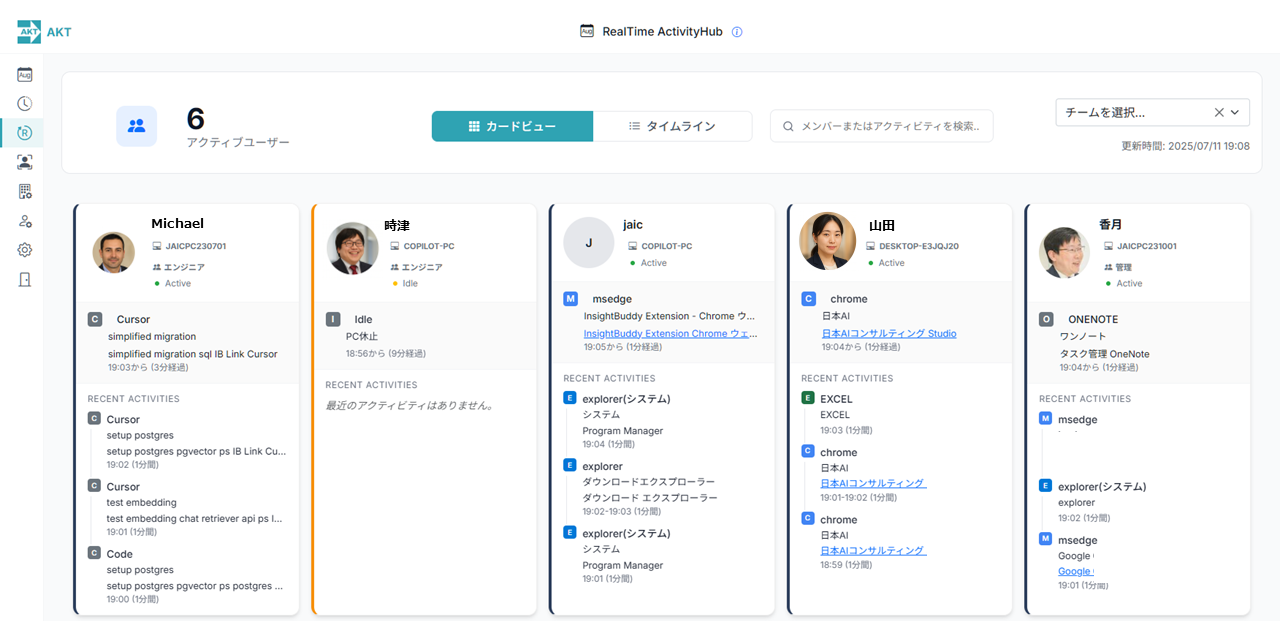Screen dimensions: 1280x641
Task: Open user management from the sidebar
Action: click(x=24, y=220)
